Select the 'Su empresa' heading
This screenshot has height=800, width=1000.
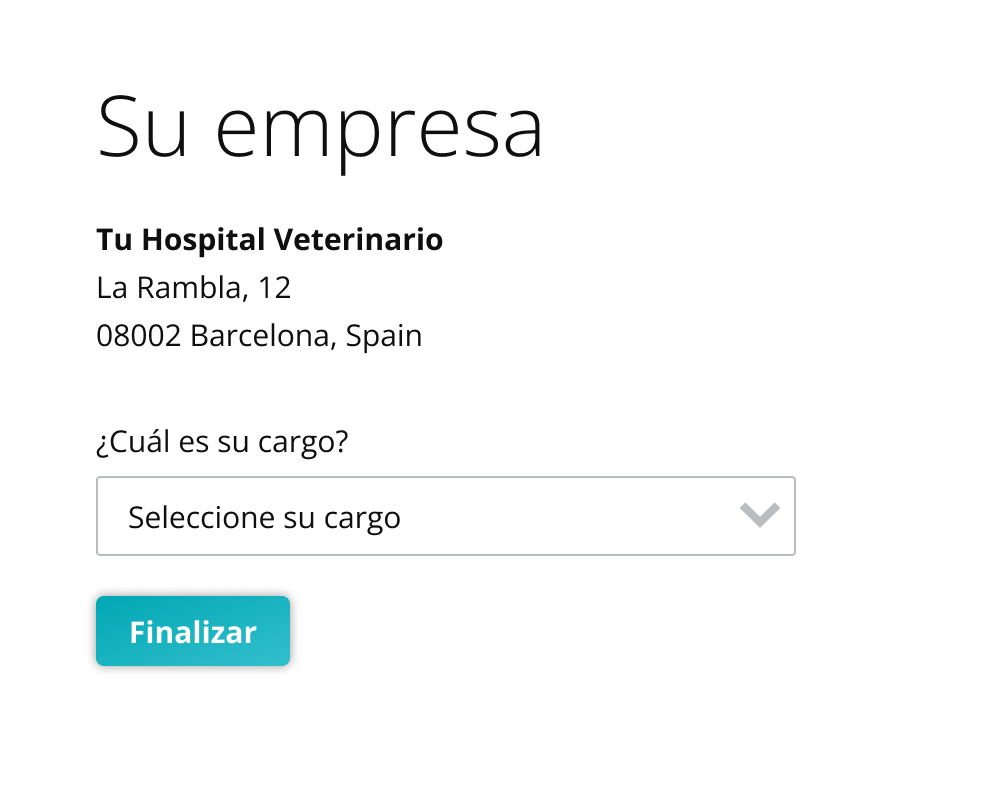pyautogui.click(x=320, y=128)
